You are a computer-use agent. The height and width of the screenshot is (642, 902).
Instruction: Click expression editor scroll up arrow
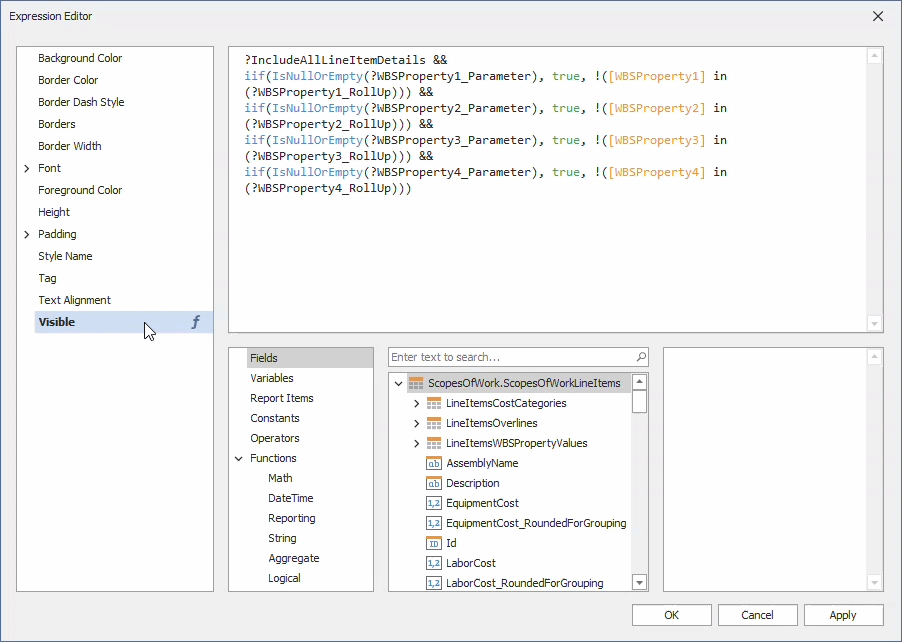874,56
